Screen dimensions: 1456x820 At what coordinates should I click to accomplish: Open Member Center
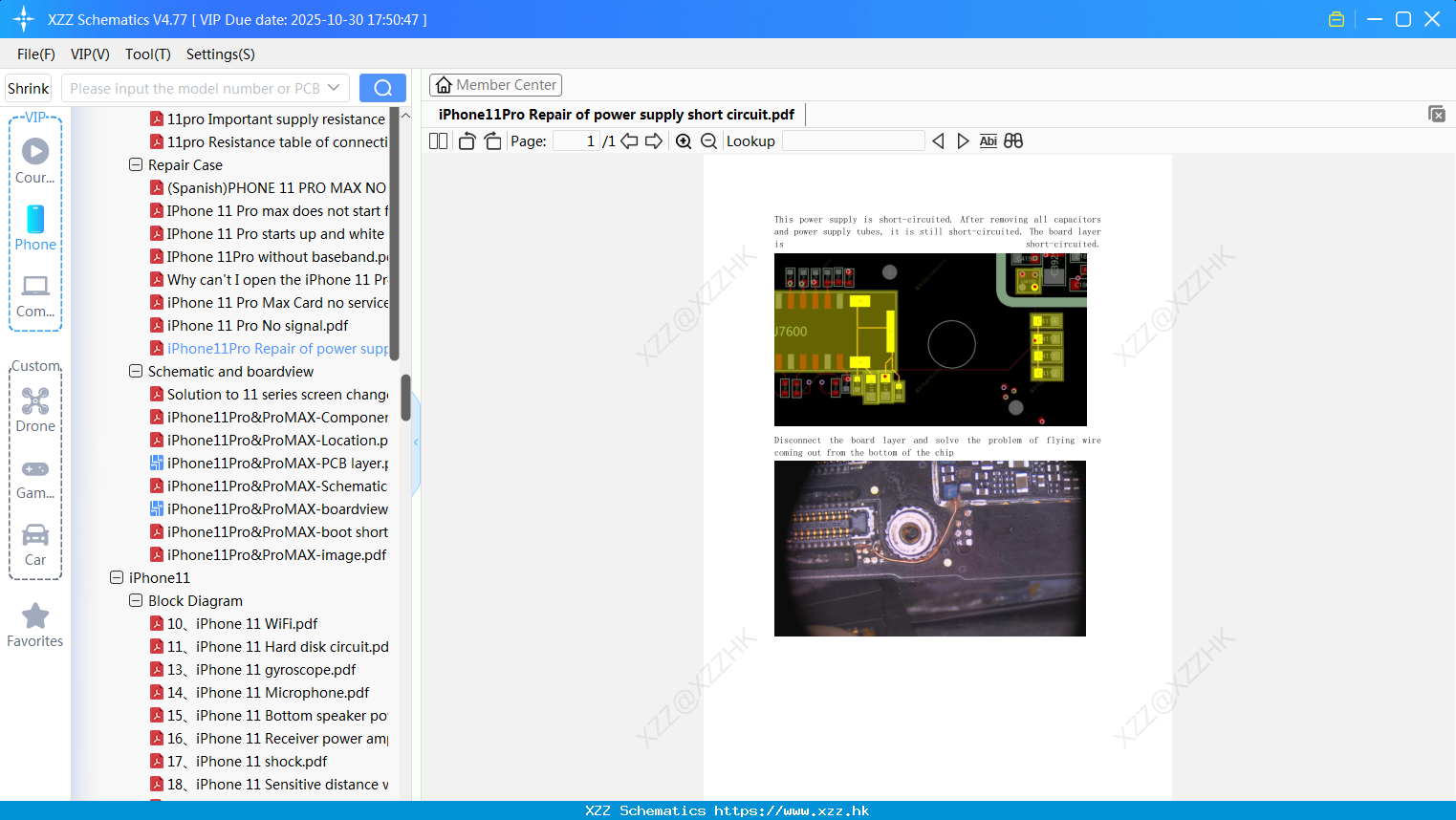point(495,85)
